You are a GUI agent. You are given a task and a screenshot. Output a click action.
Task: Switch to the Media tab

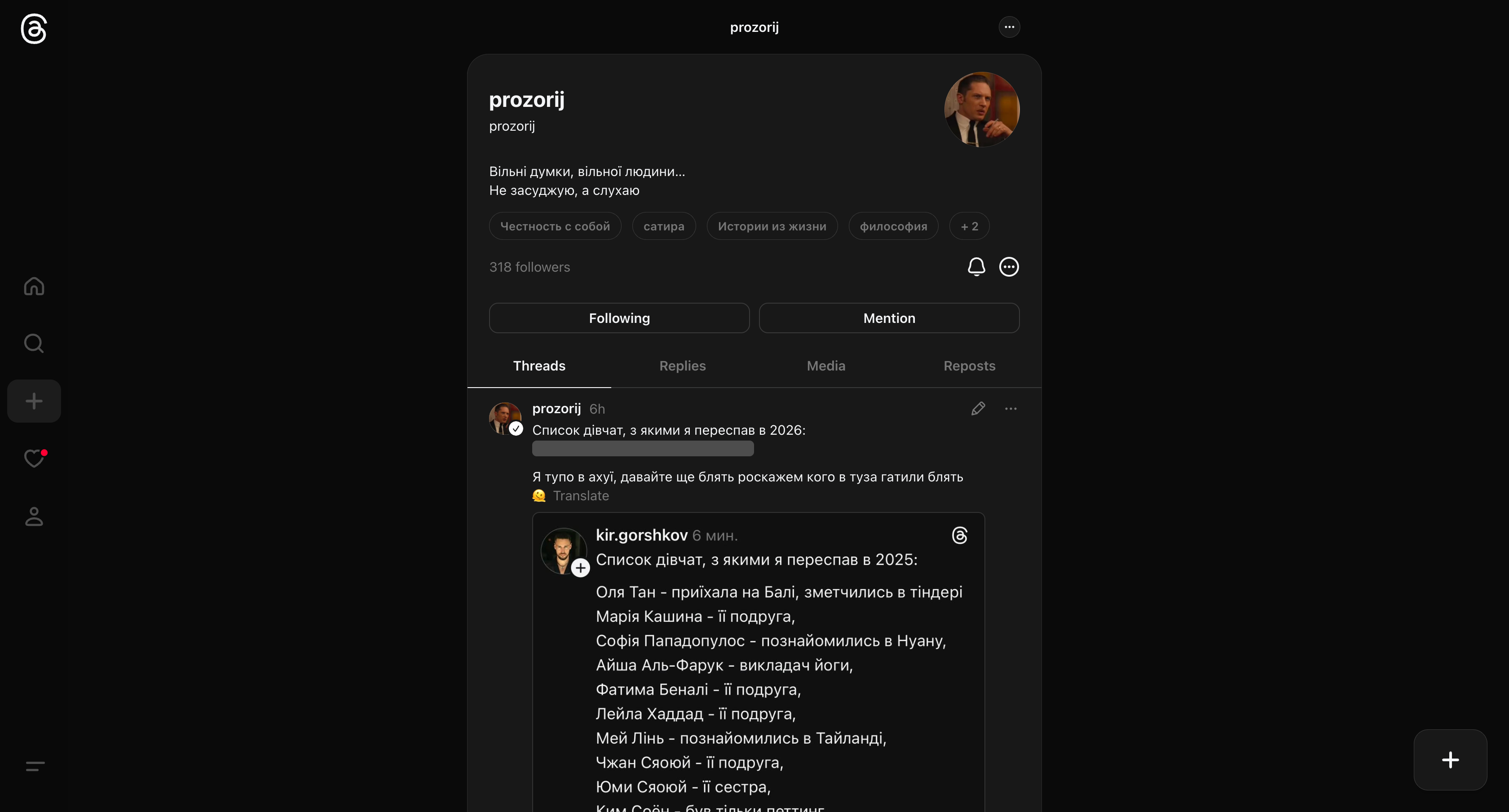826,366
